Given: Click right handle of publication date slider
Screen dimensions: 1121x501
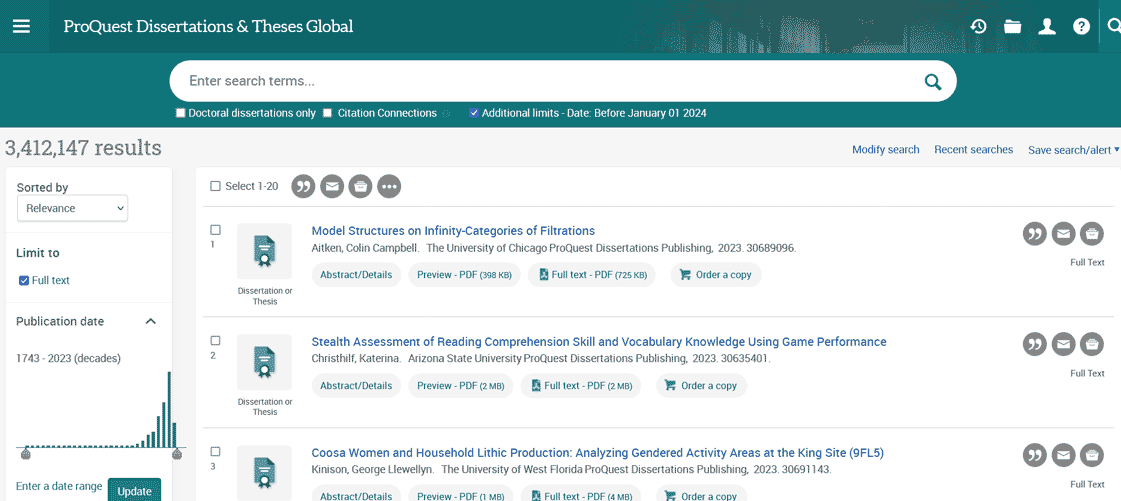Looking at the screenshot, I should [x=177, y=453].
